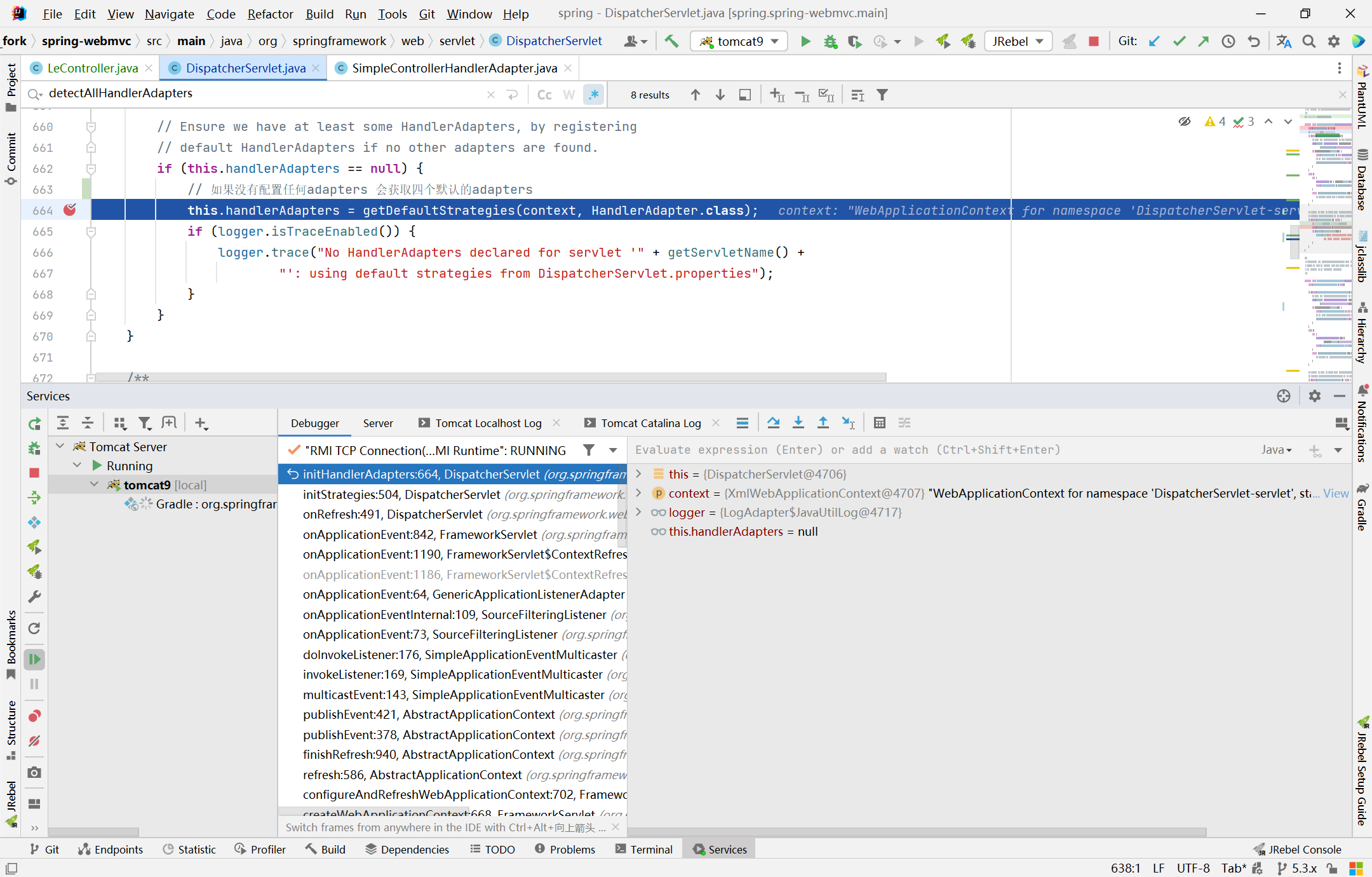Toggle case-sensitive search in find bar
The height and width of the screenshot is (877, 1372).
pos(543,94)
